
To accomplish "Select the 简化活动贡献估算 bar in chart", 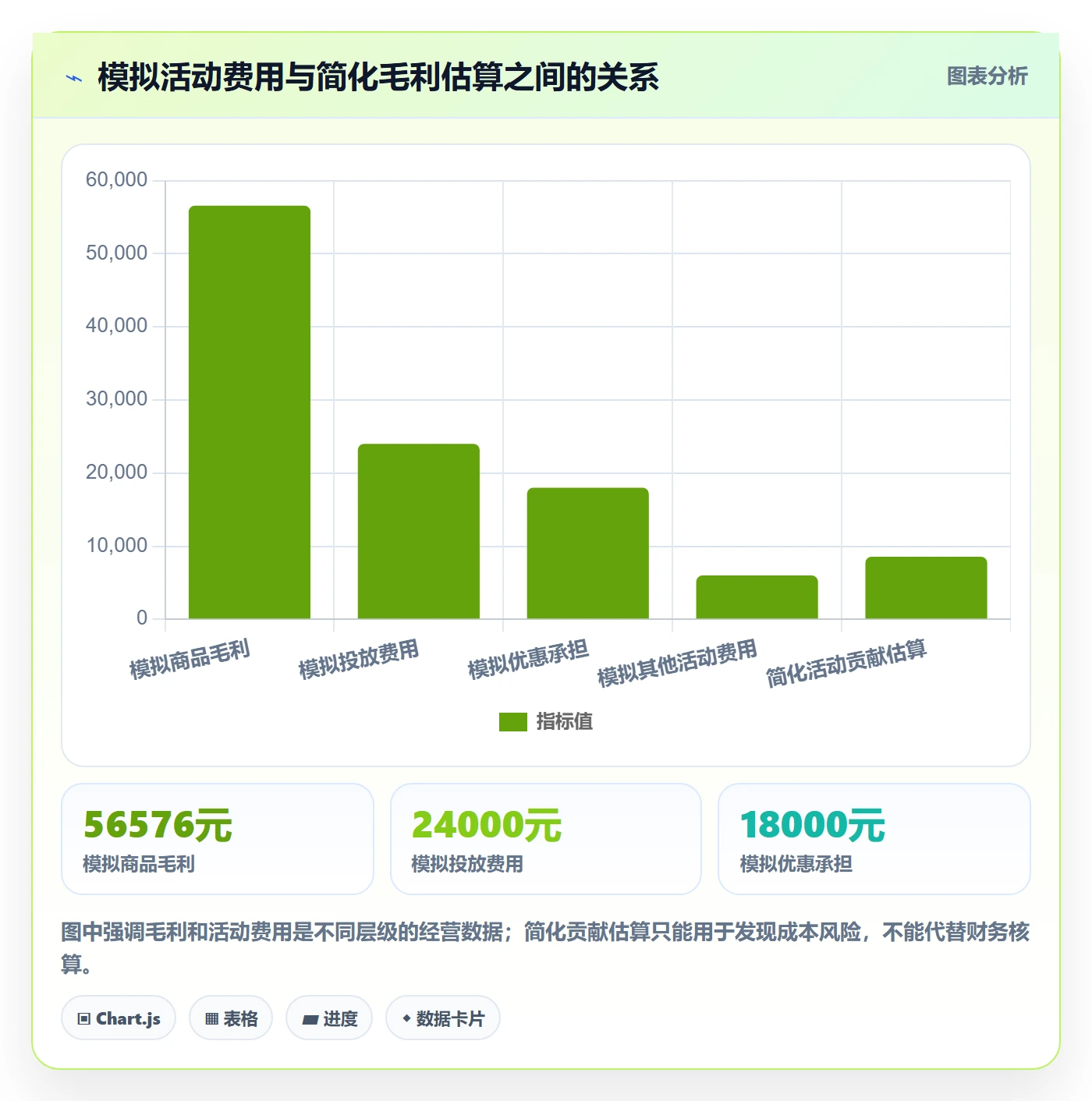I will click(926, 588).
